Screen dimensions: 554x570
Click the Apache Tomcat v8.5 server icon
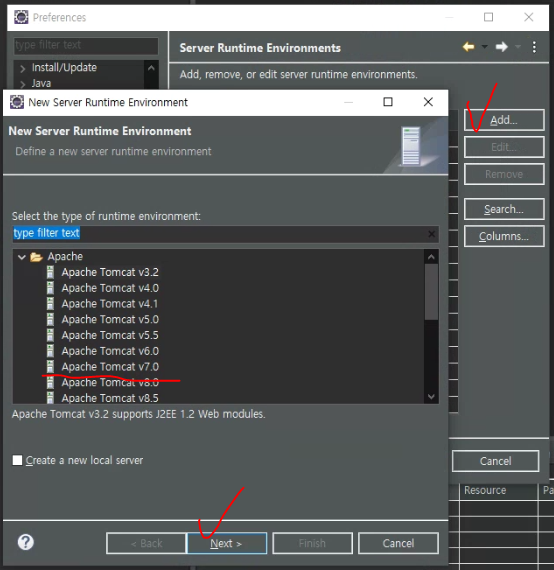click(x=50, y=398)
